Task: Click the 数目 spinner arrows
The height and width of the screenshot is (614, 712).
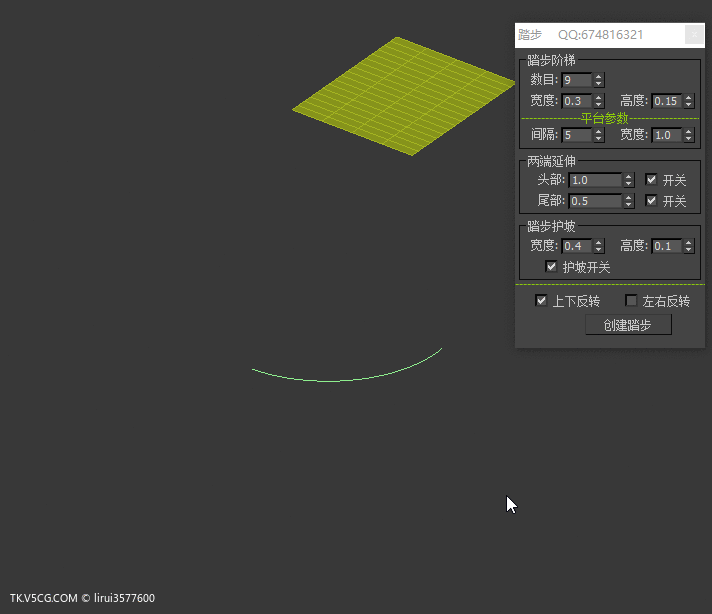Action: (x=599, y=80)
